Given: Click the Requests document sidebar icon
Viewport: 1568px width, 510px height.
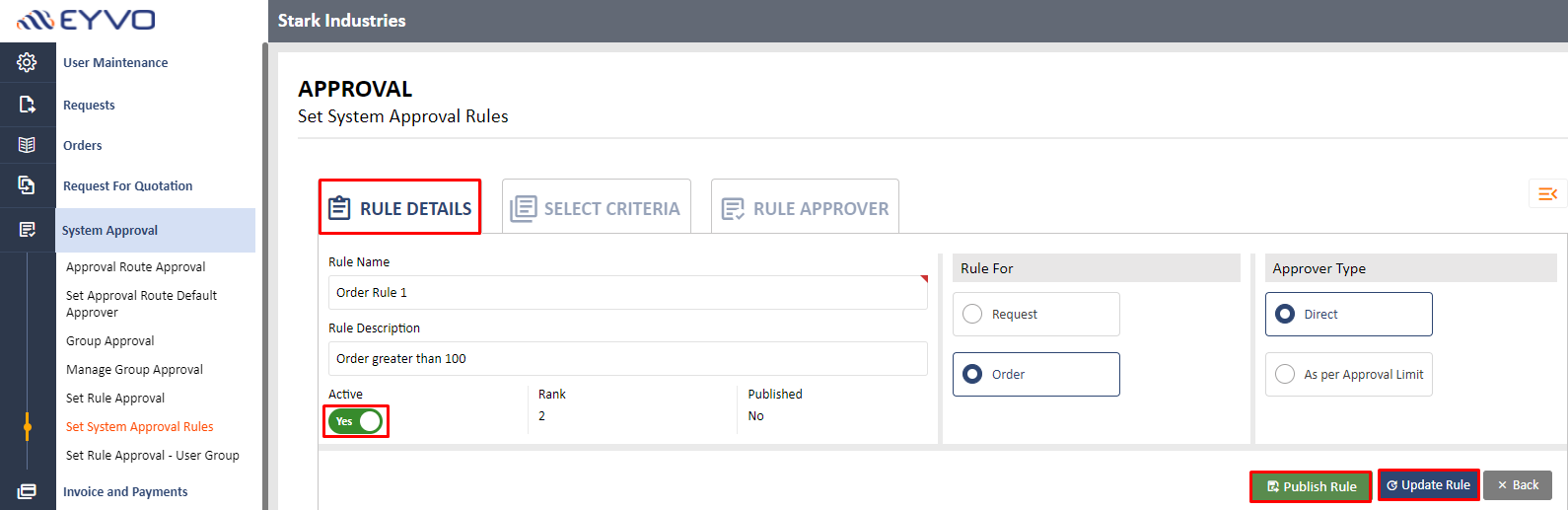Looking at the screenshot, I should pos(27,105).
